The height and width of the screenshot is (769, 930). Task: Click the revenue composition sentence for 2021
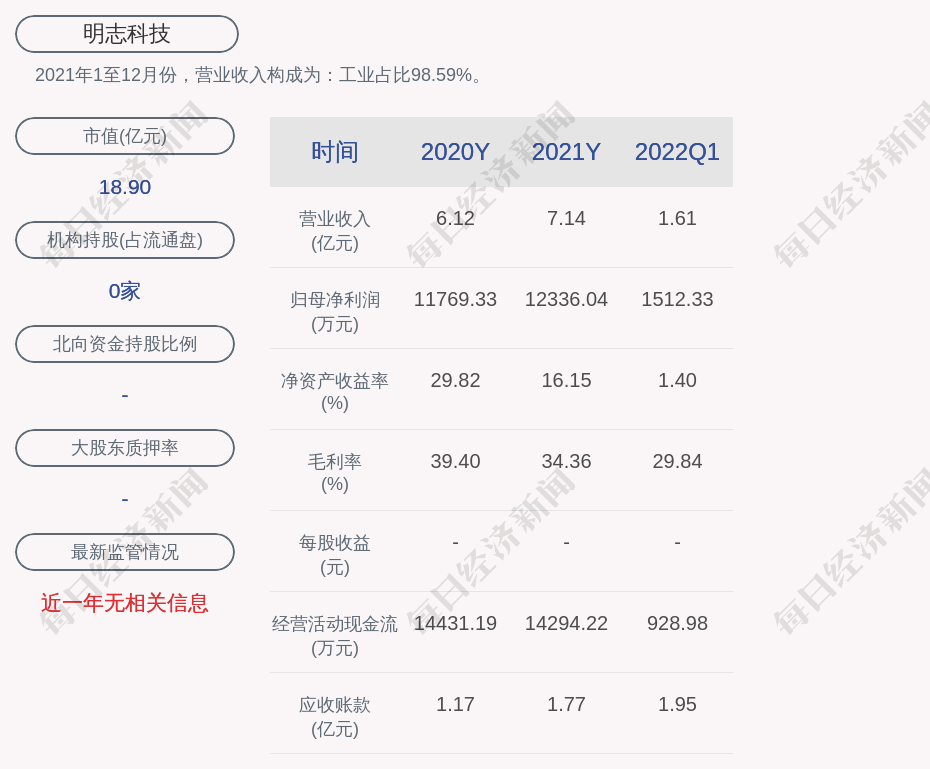coord(259,75)
